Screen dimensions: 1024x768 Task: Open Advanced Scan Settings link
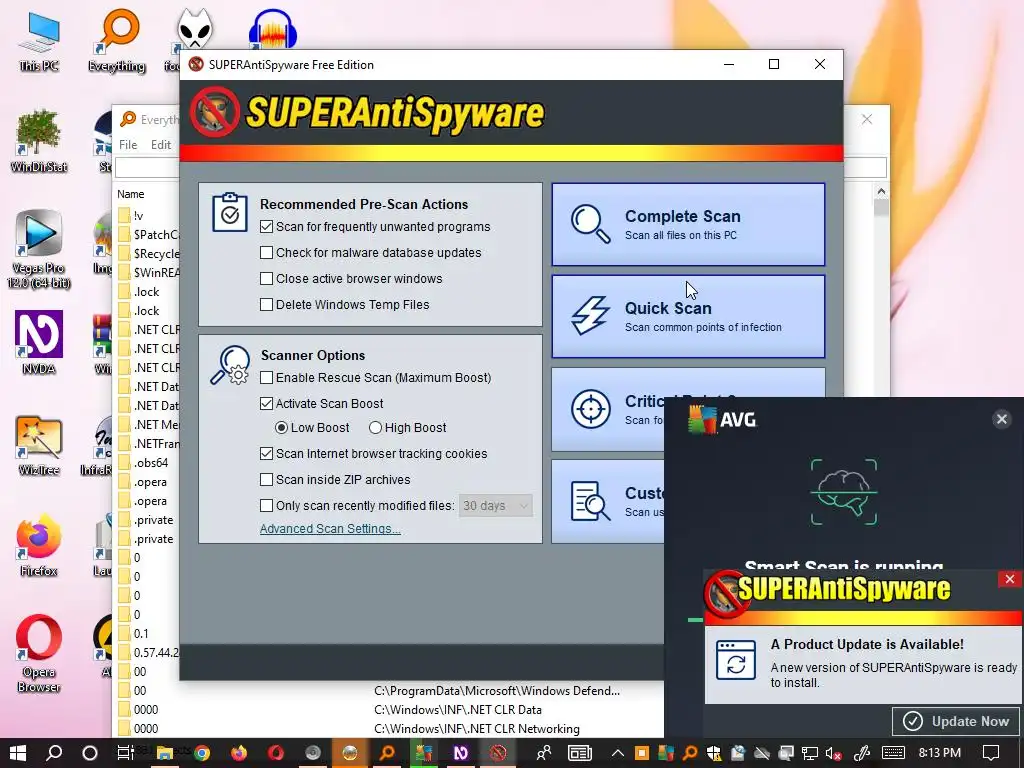tap(330, 529)
